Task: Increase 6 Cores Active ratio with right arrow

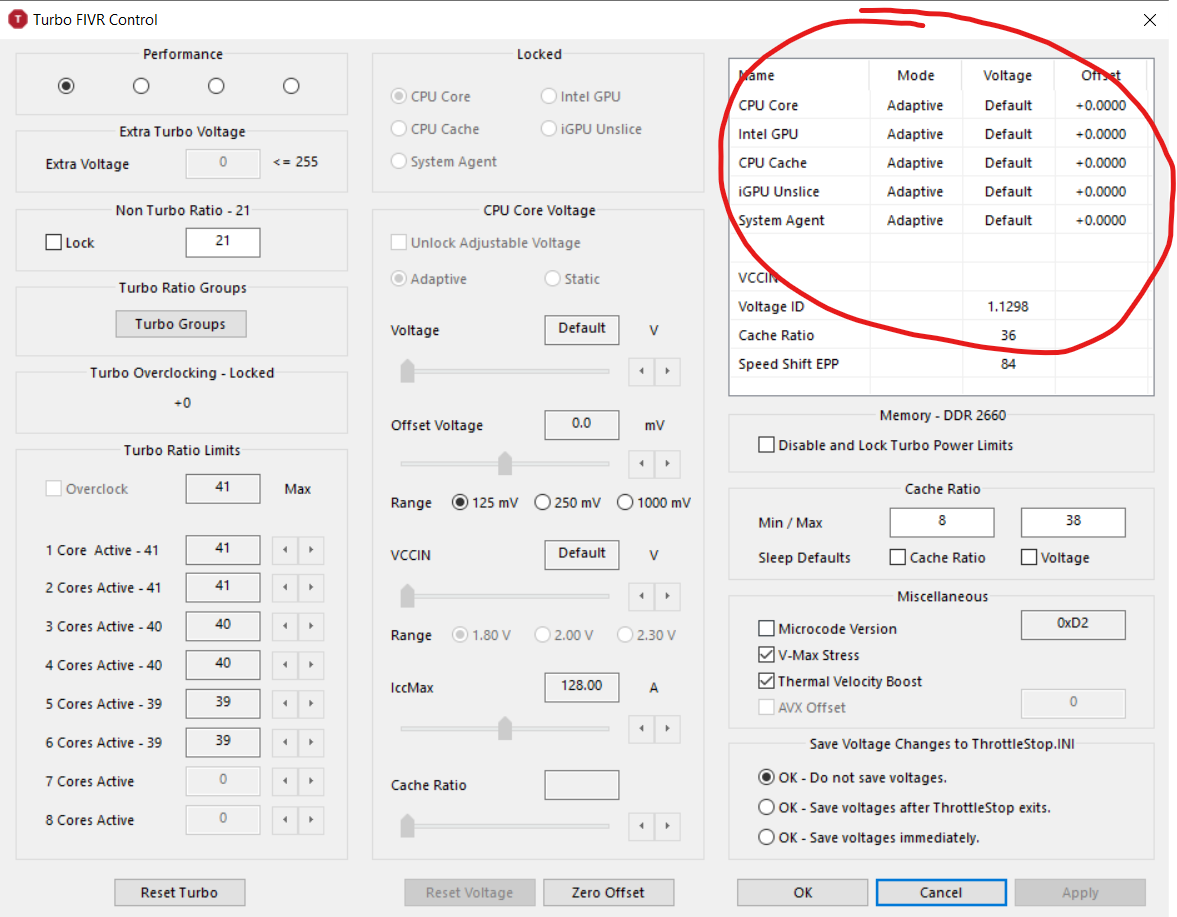Action: [x=311, y=742]
